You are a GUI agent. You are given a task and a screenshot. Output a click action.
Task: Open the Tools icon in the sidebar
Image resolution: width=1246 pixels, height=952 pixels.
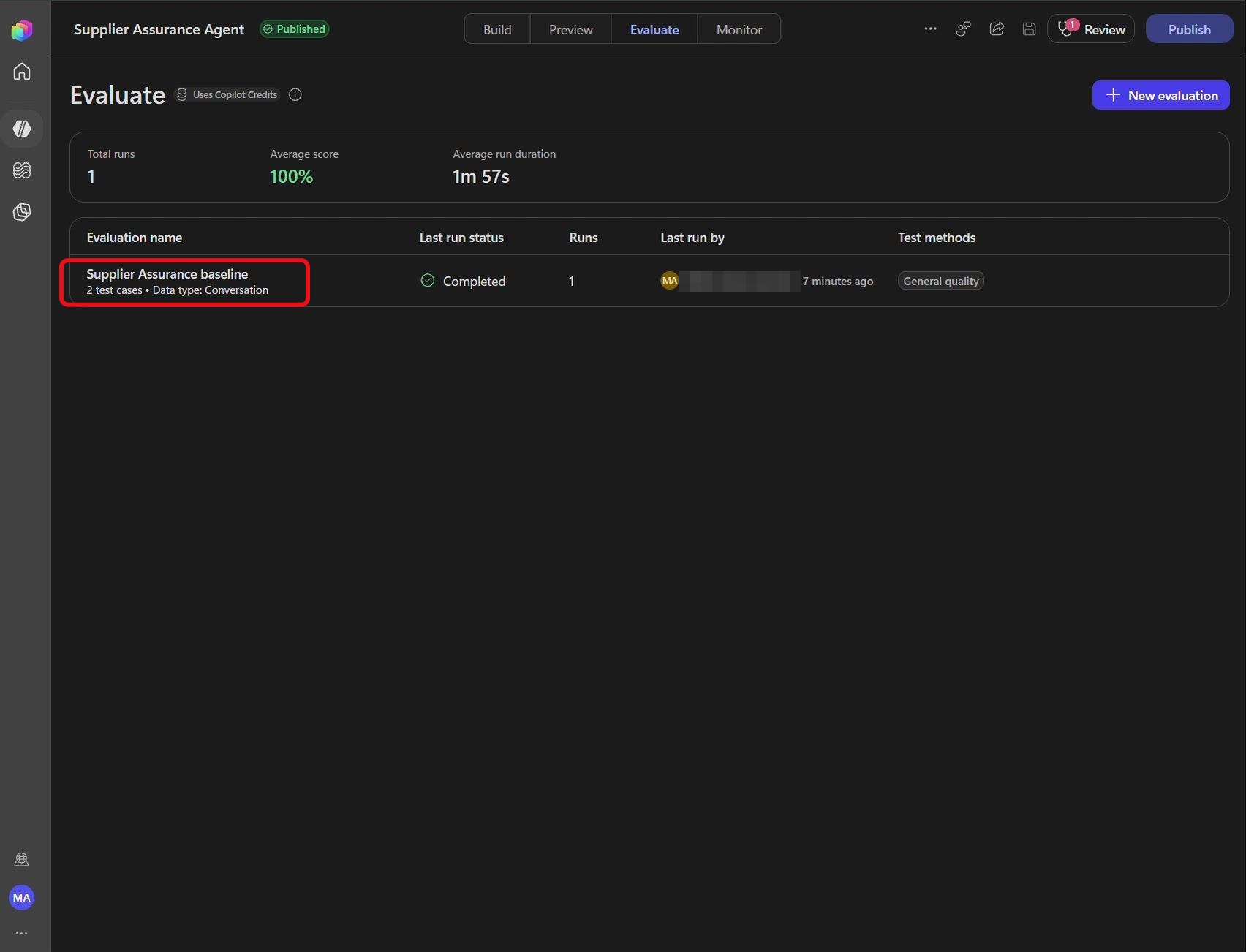click(x=22, y=212)
